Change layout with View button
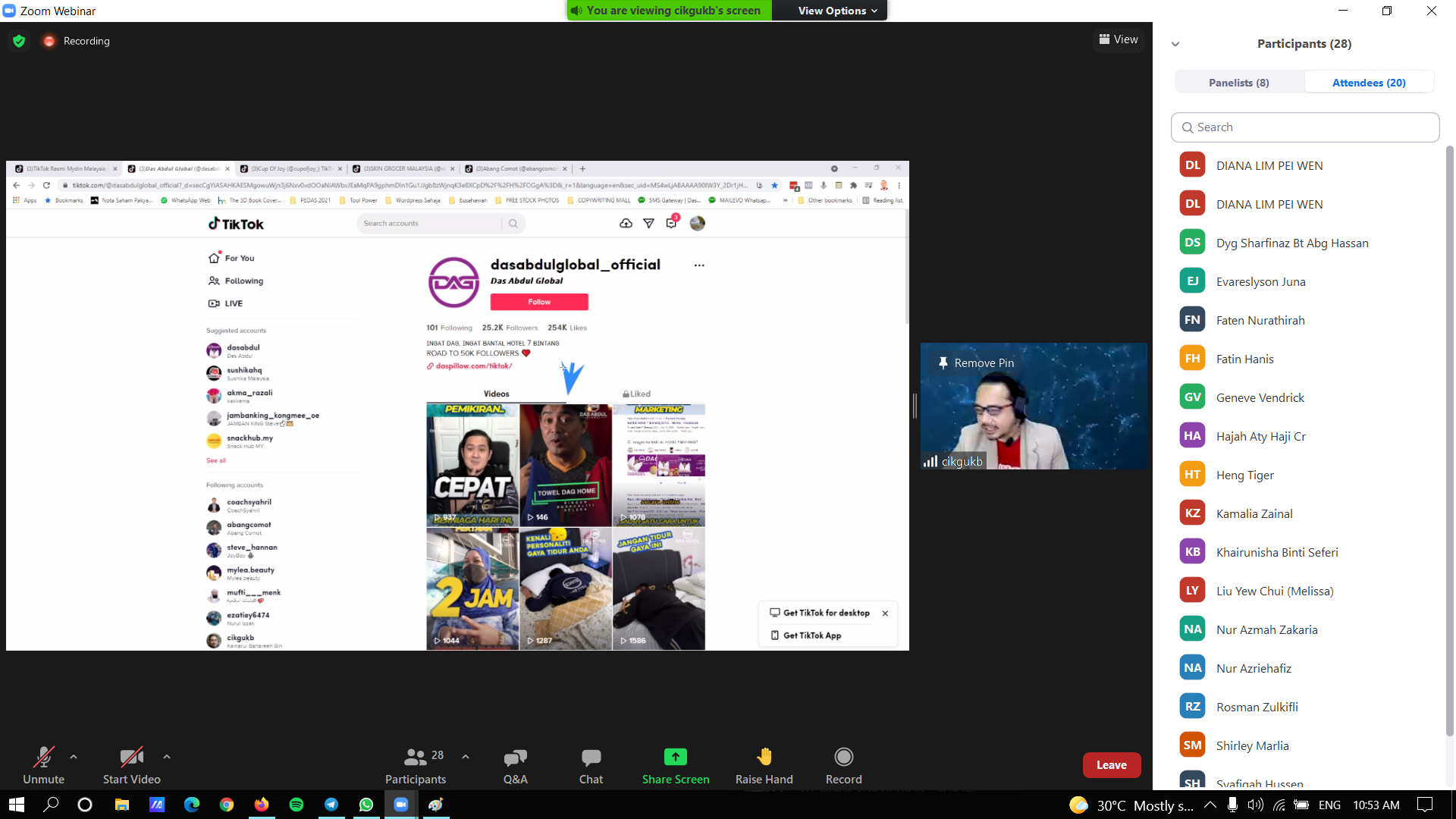This screenshot has height=819, width=1456. pos(1118,39)
